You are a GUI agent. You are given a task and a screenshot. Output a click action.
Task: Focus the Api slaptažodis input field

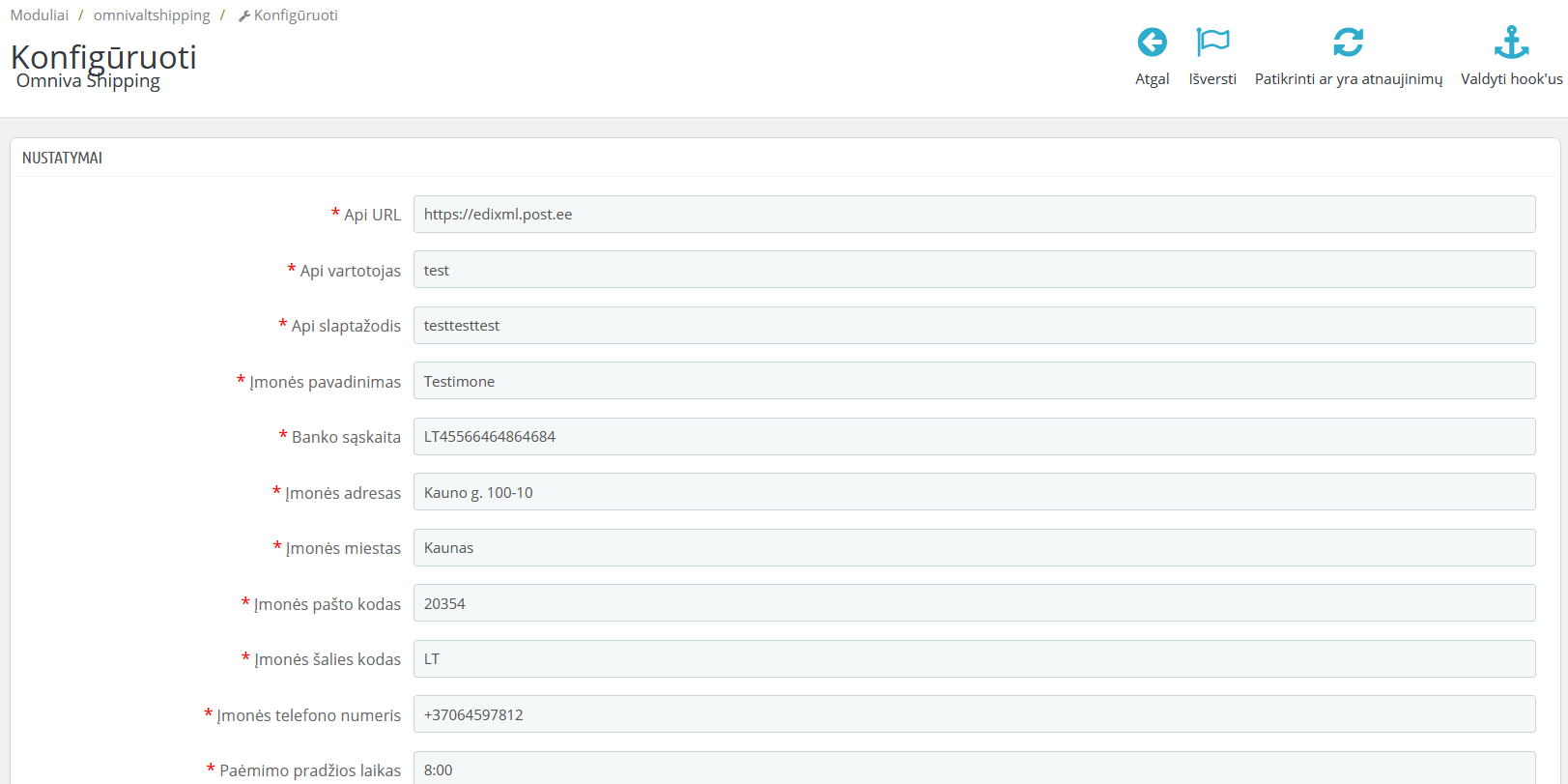(974, 326)
